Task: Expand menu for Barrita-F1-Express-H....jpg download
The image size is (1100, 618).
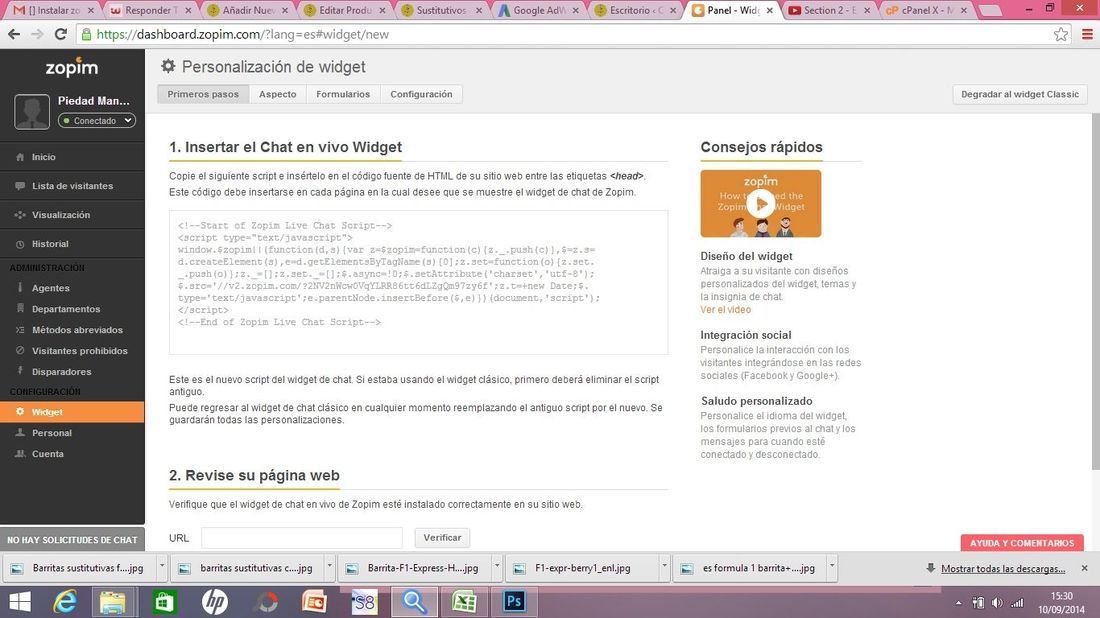Action: 497,568
